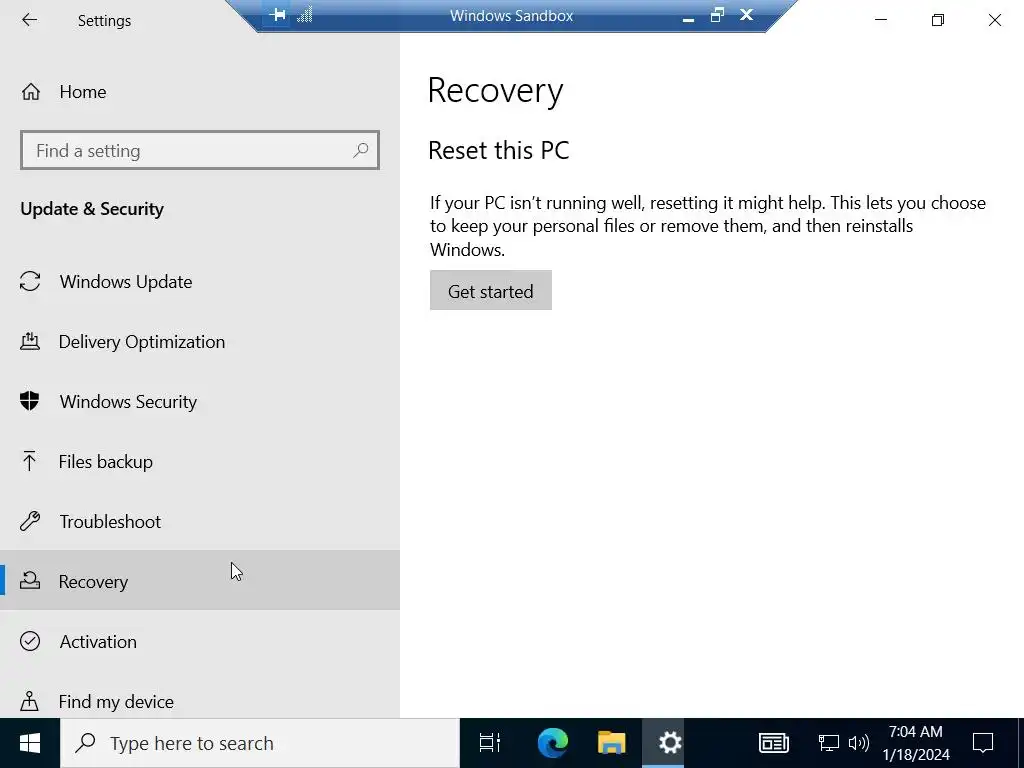The width and height of the screenshot is (1024, 768).
Task: Focus the Find a setting search box
Action: point(200,150)
